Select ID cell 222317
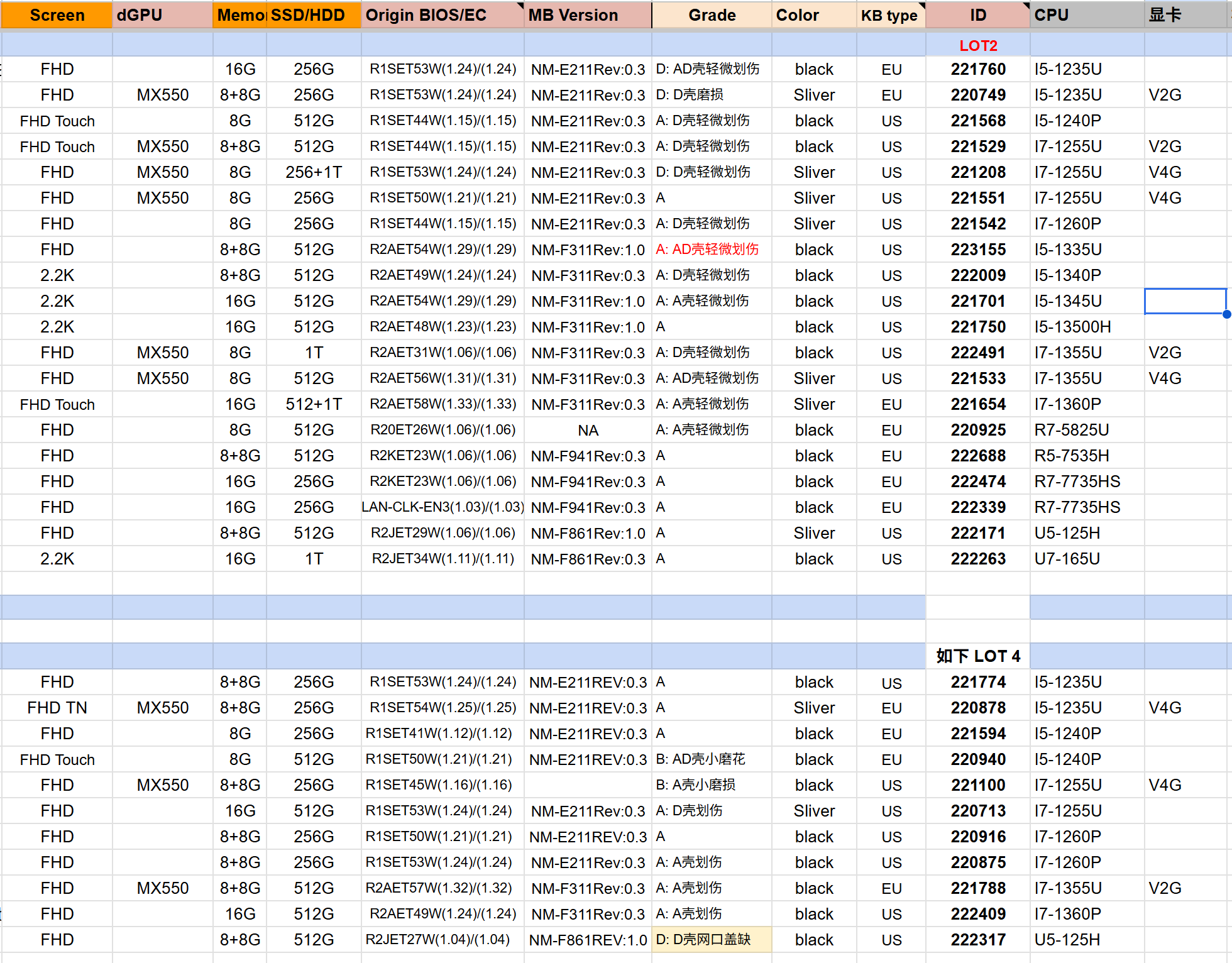This screenshot has width=1232, height=963. pyautogui.click(x=977, y=940)
